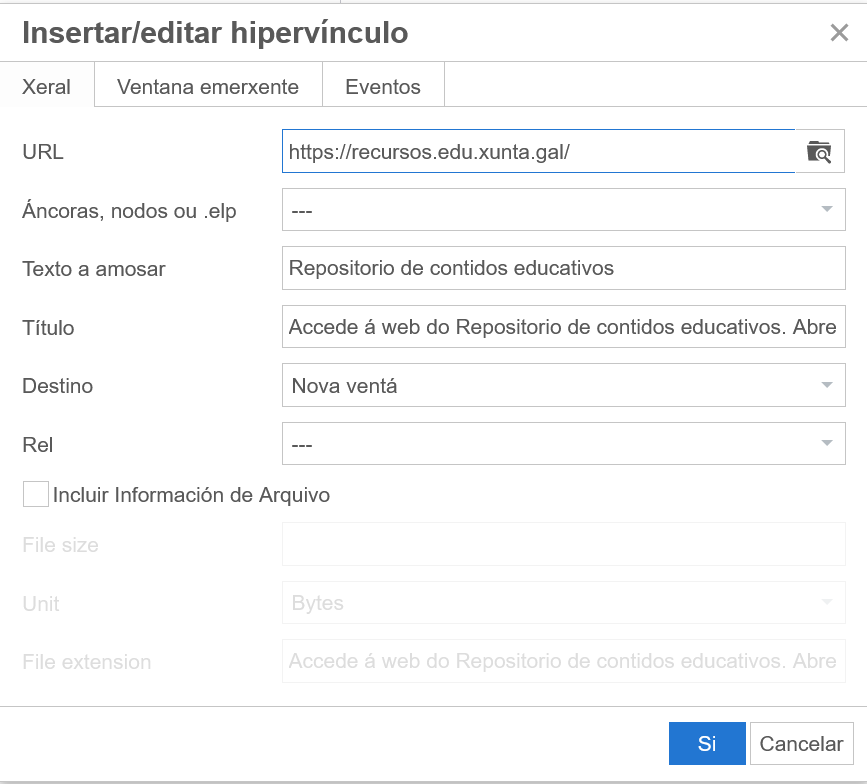Screen dimensions: 867x784
Task: Confirm the hyperlink with the Si button
Action: (x=707, y=743)
